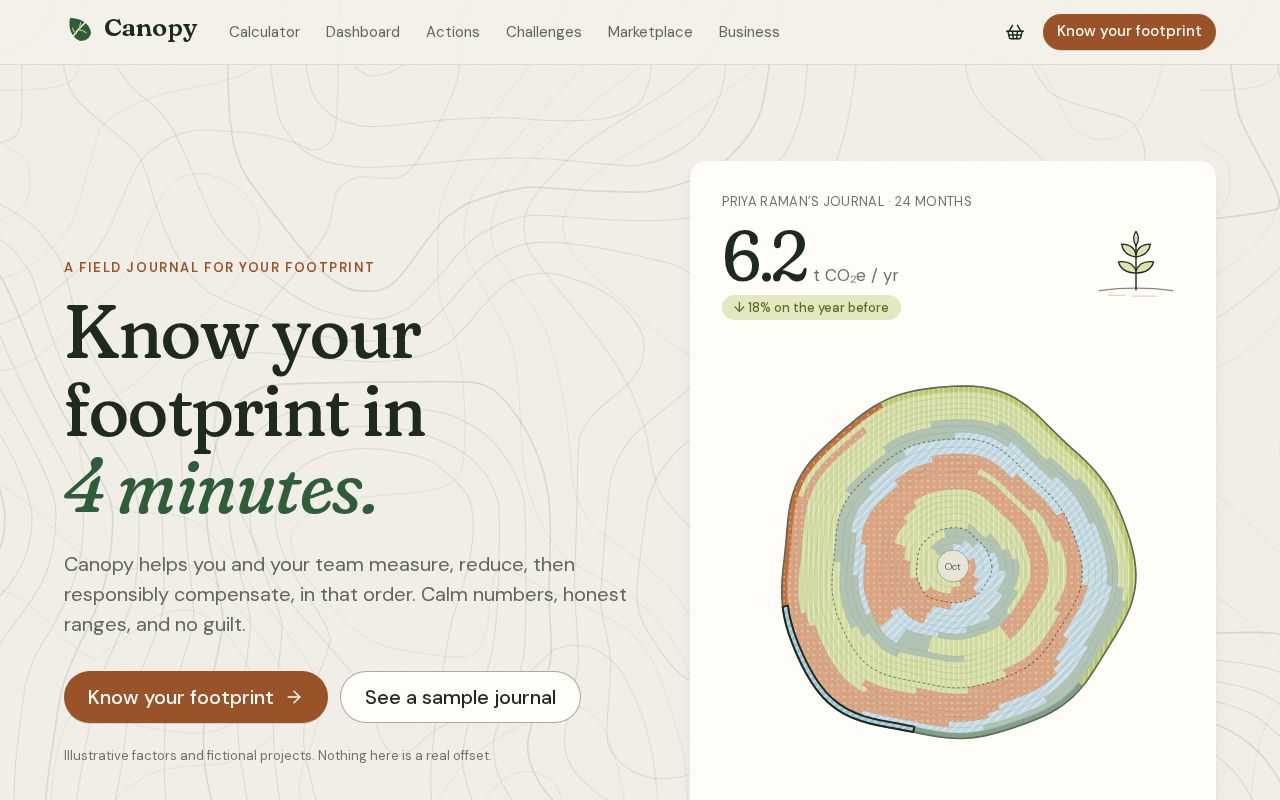1280x800 pixels.
Task: Click the paragraph starting Canopy helps you
Action: (345, 594)
